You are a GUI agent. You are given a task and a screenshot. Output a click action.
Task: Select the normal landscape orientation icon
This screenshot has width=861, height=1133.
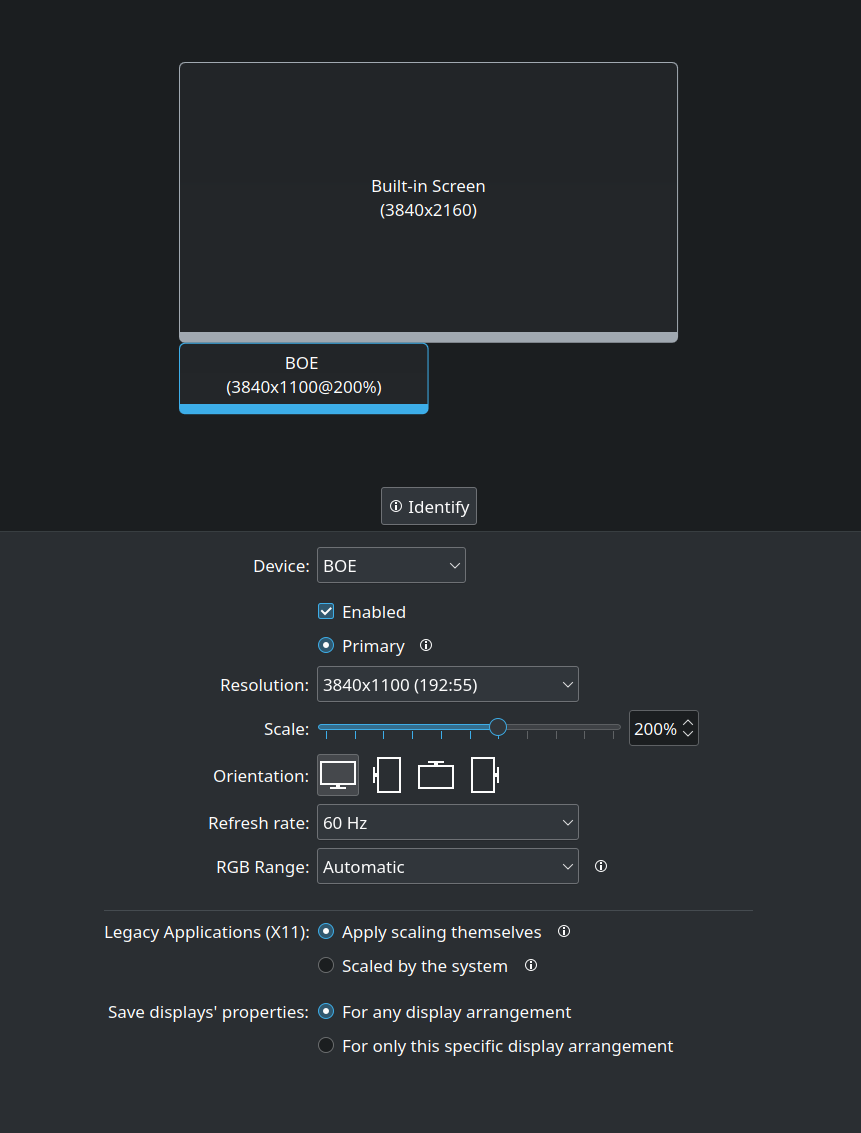click(338, 775)
